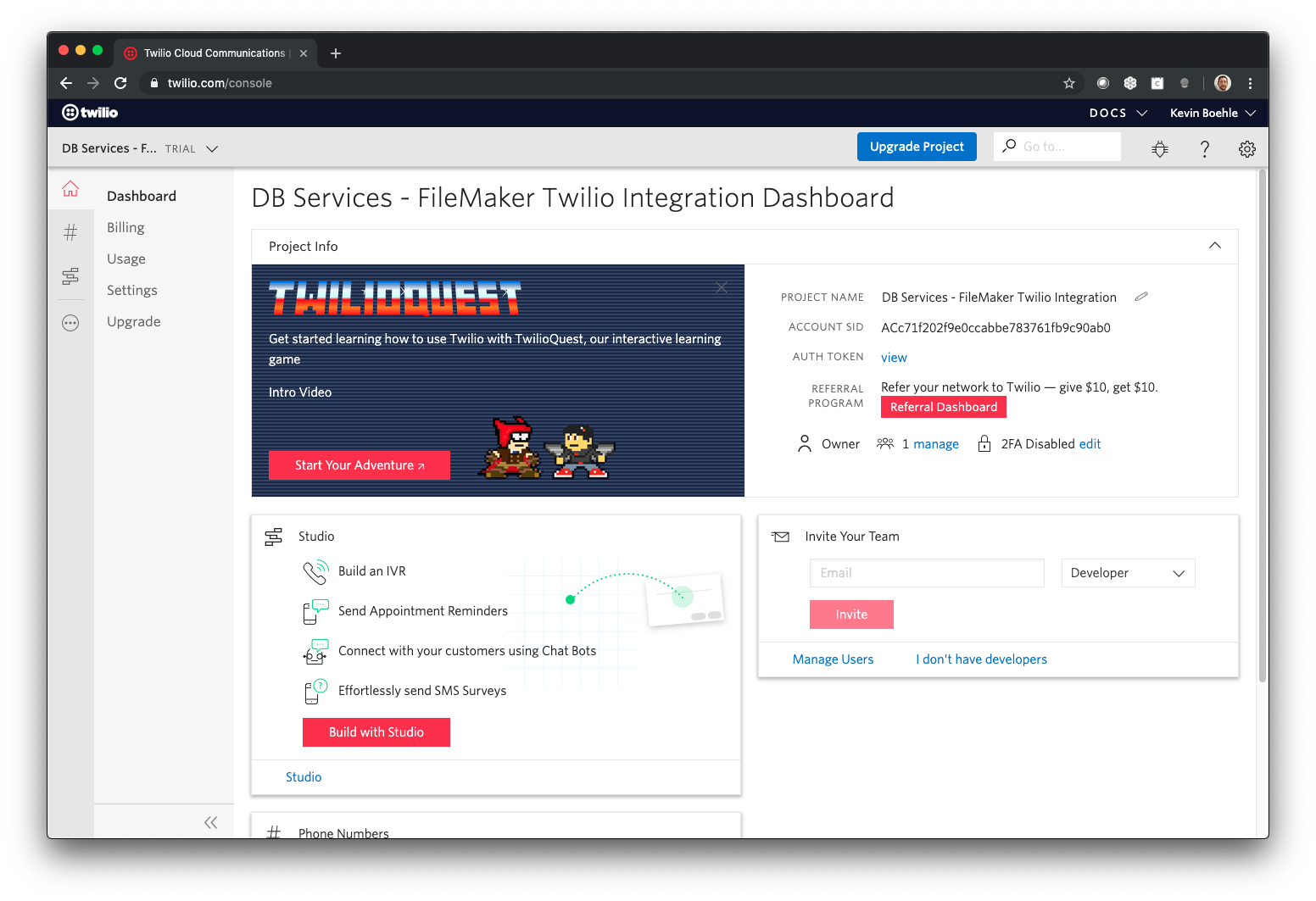
Task: Reload the page in browser
Action: (120, 83)
